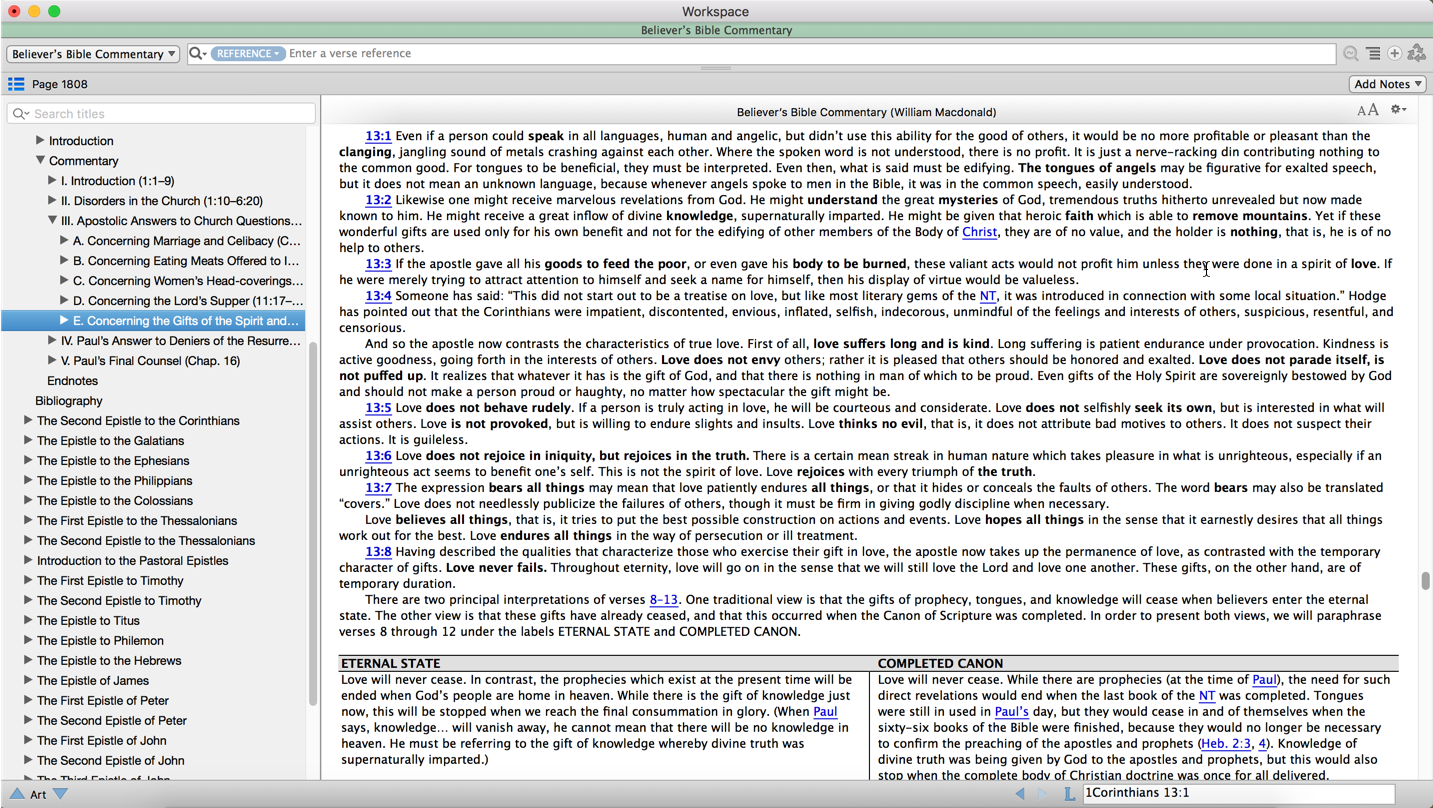Screen dimensions: 1433x808
Task: Select The Epistle to the Philippians
Action: [x=114, y=480]
